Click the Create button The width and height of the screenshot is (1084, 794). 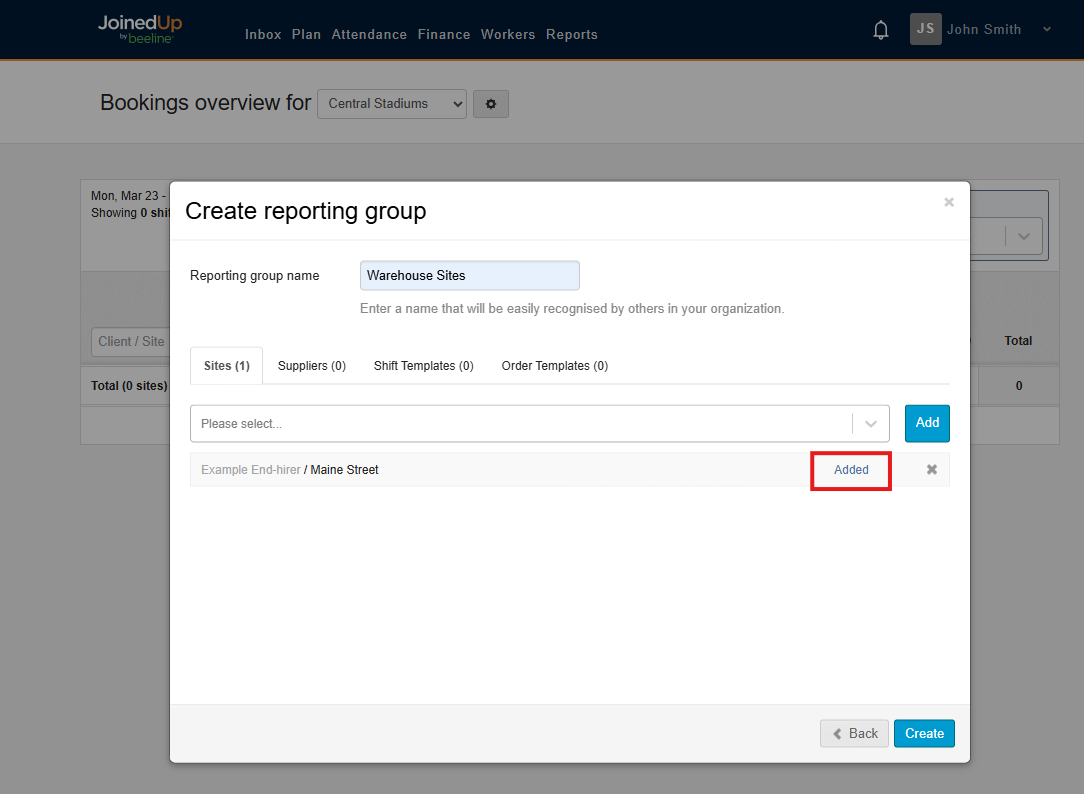924,734
